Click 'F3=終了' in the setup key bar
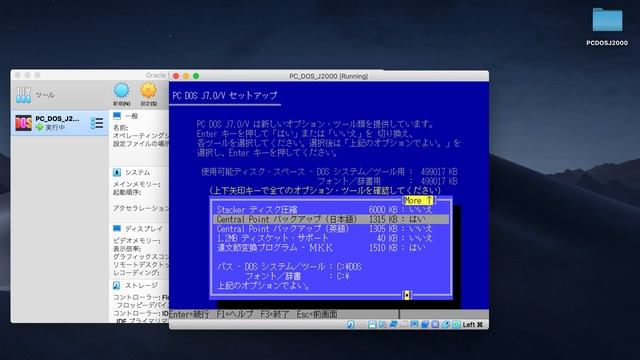The width and height of the screenshot is (640, 360). [x=275, y=314]
